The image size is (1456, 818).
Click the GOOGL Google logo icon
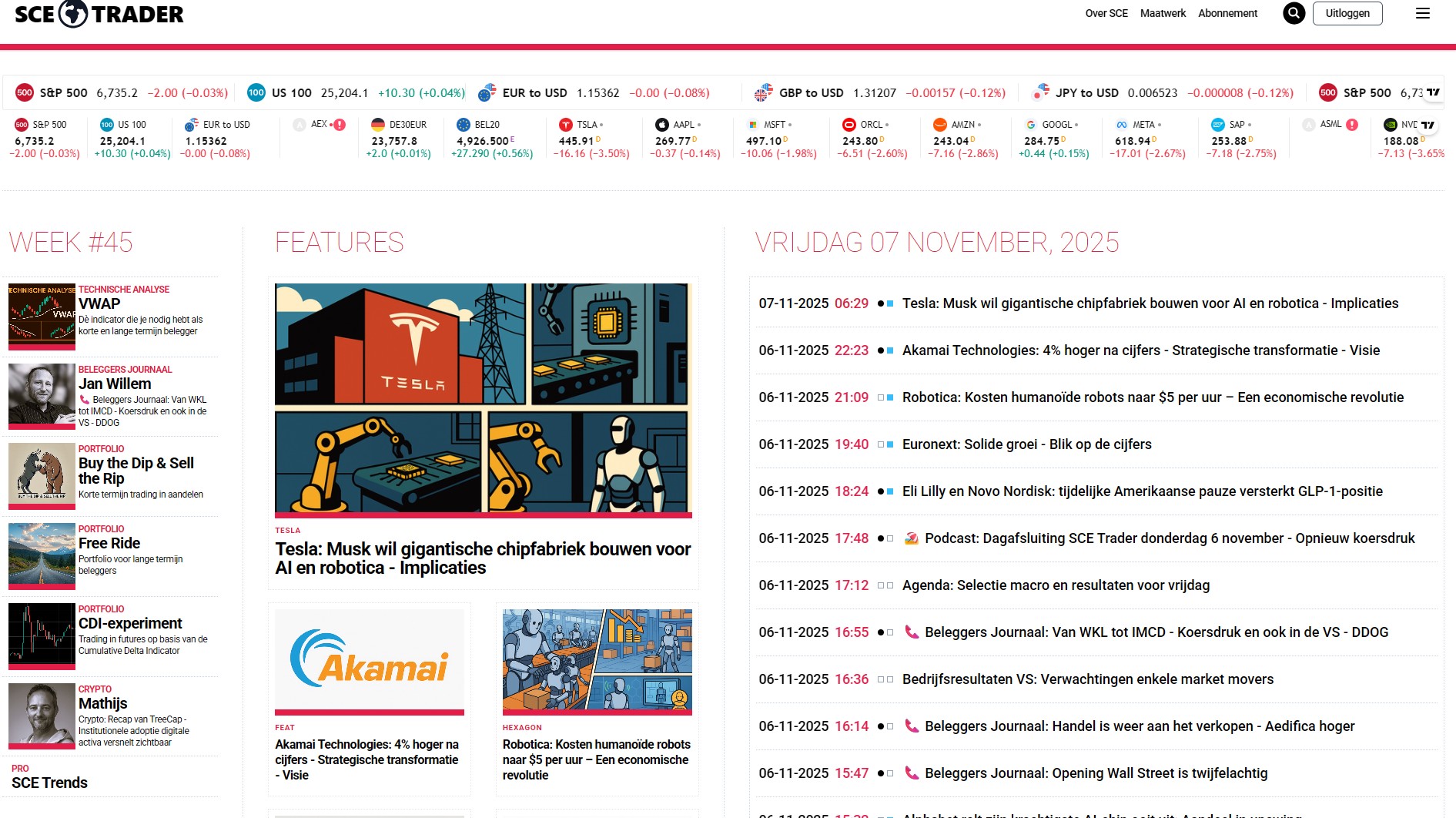1031,125
